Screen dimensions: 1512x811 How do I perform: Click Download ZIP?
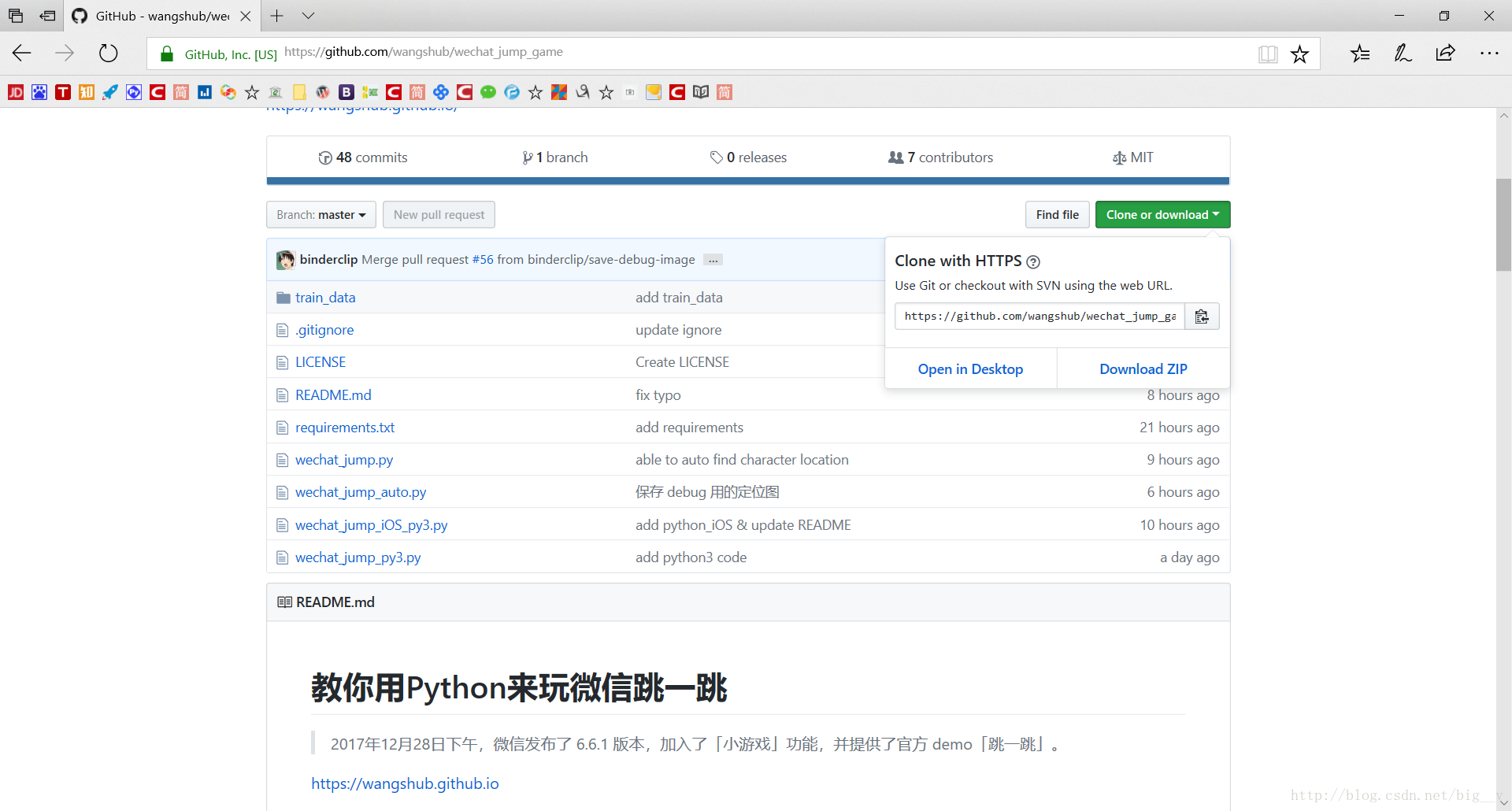point(1143,369)
